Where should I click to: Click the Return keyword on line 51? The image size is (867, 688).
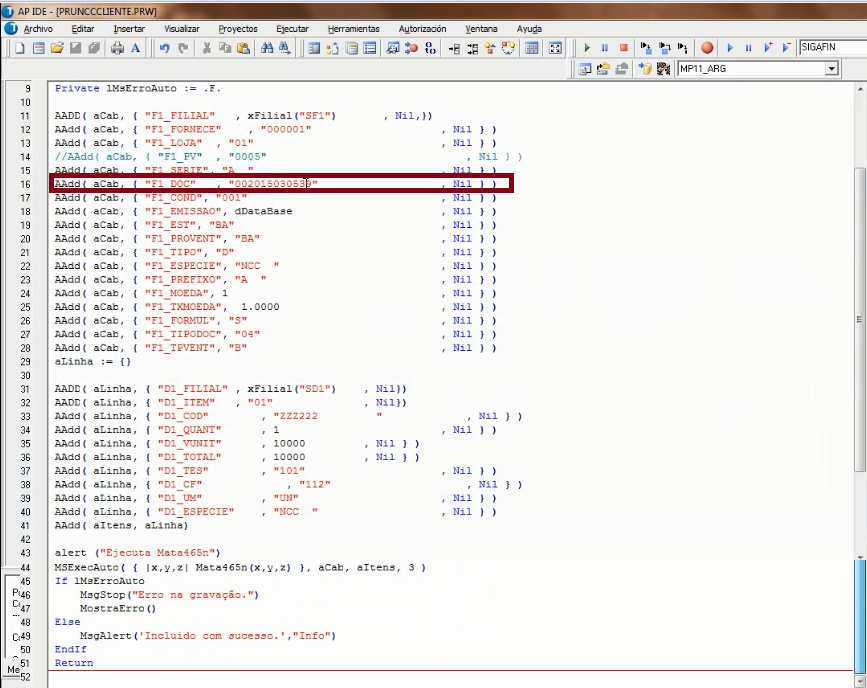click(x=74, y=663)
